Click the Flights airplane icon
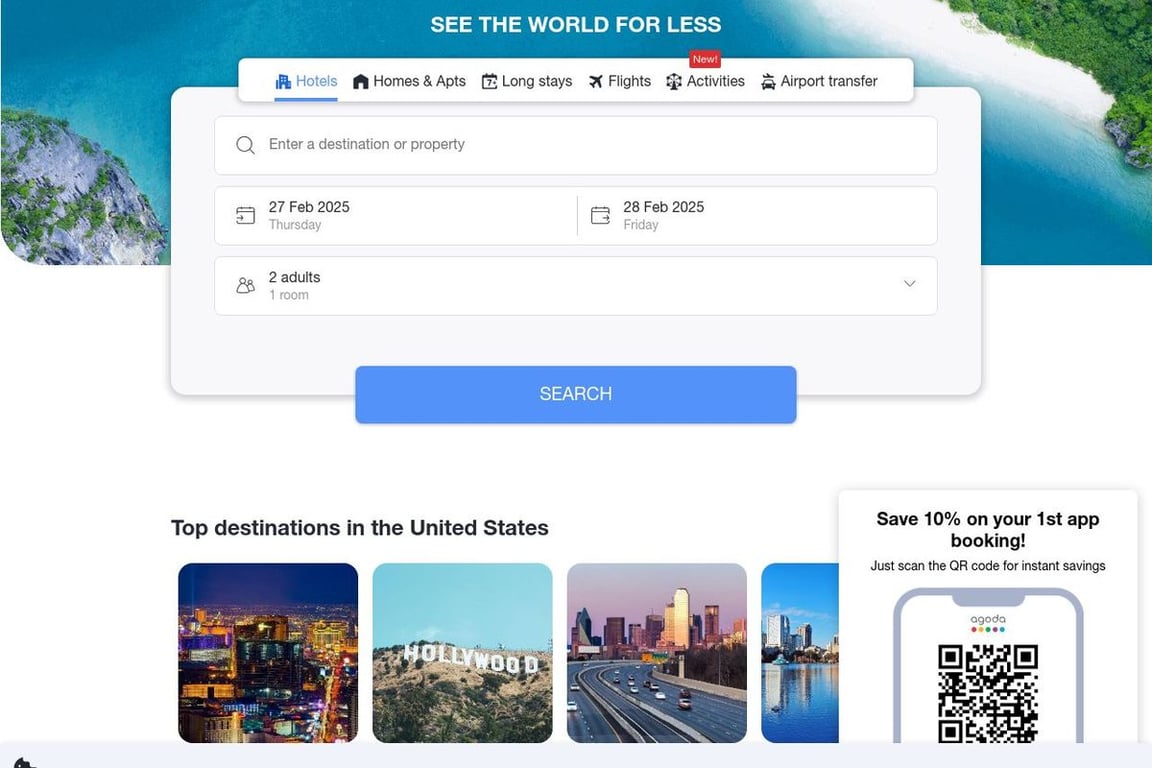Image resolution: width=1152 pixels, height=768 pixels. [x=596, y=82]
